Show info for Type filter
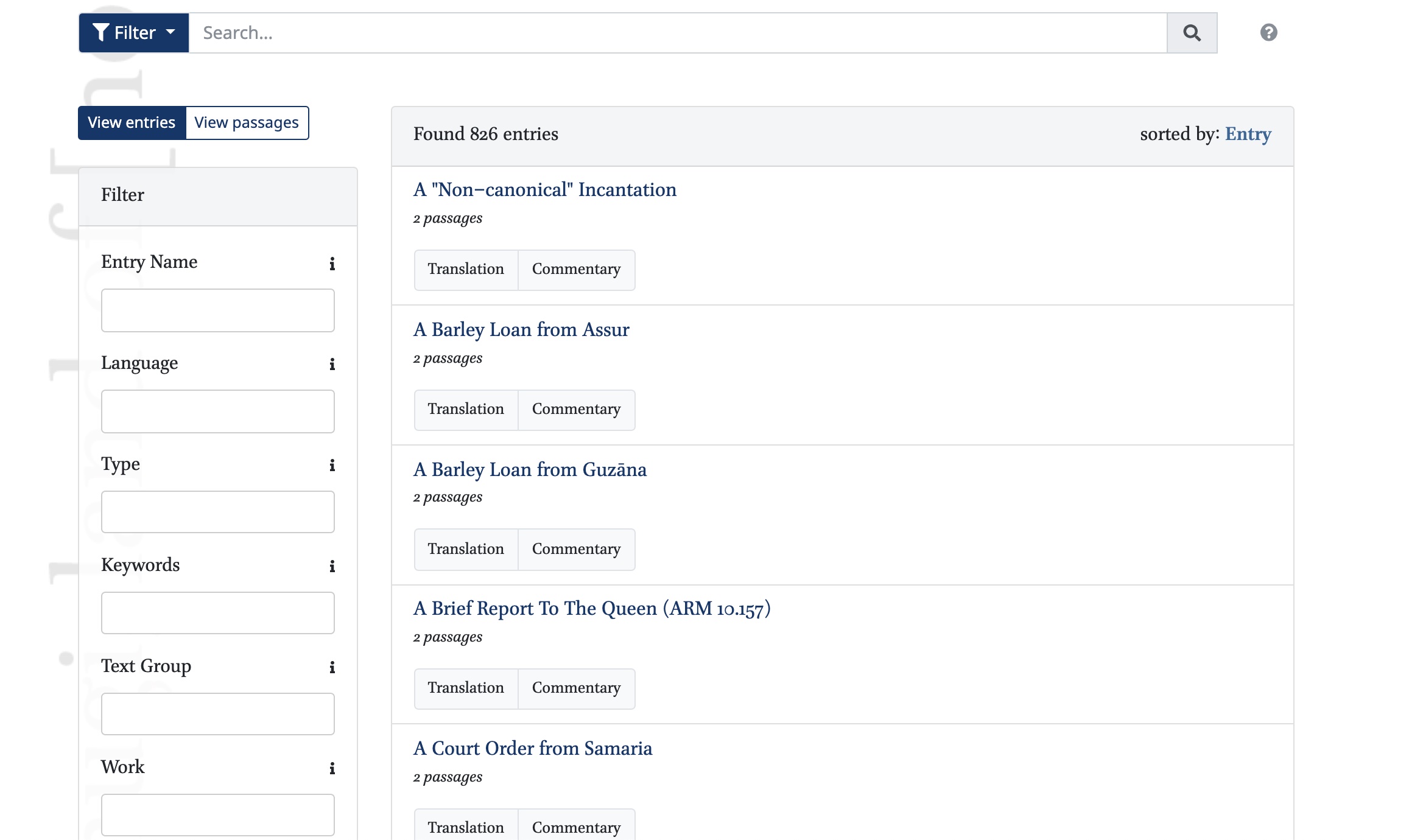The width and height of the screenshot is (1409, 840). point(332,465)
